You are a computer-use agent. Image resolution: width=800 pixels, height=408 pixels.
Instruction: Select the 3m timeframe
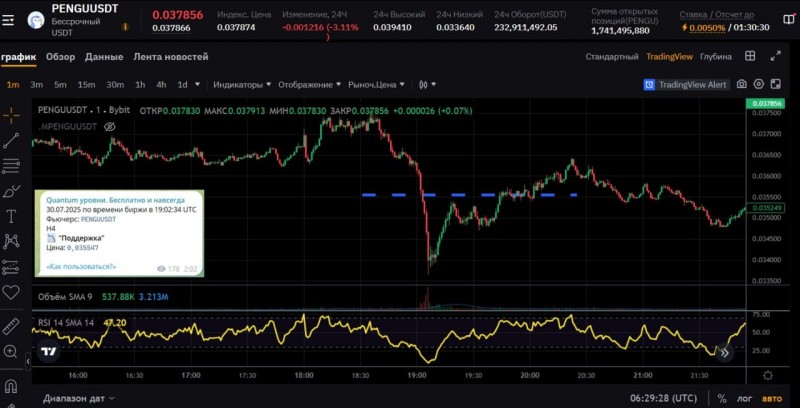(36, 85)
